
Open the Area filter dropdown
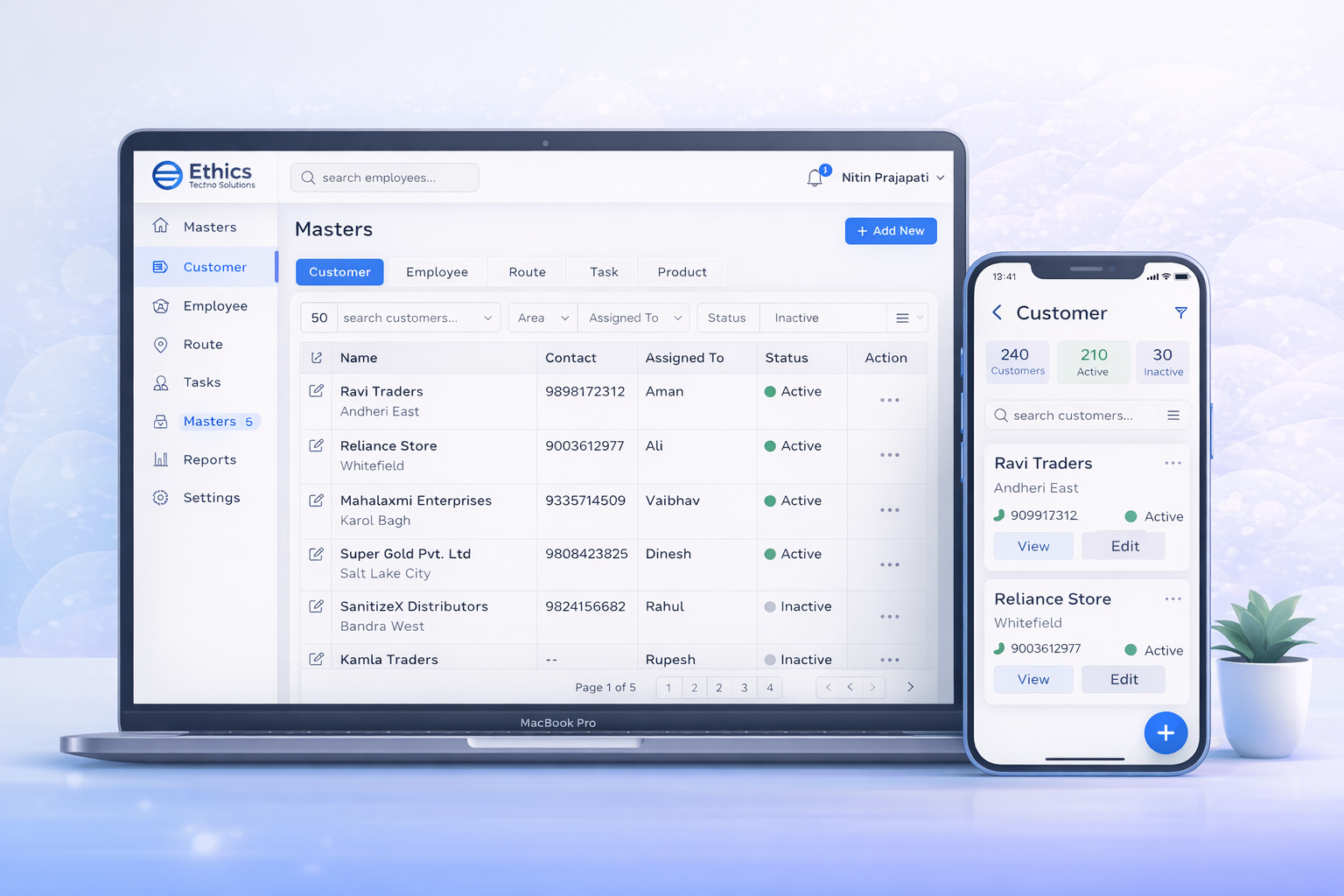click(x=542, y=318)
